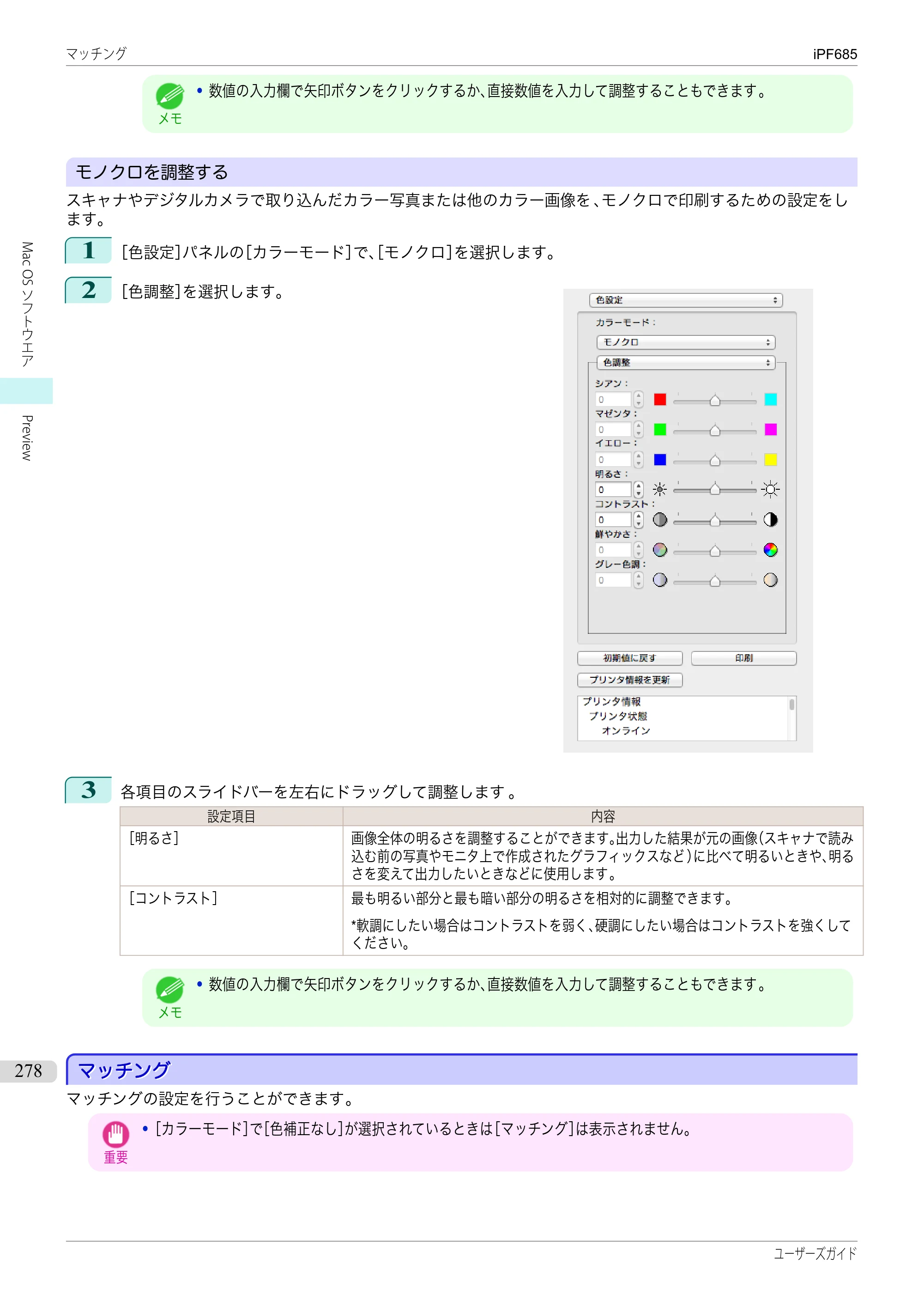
Task: Click the page number 278
Action: 29,1071
